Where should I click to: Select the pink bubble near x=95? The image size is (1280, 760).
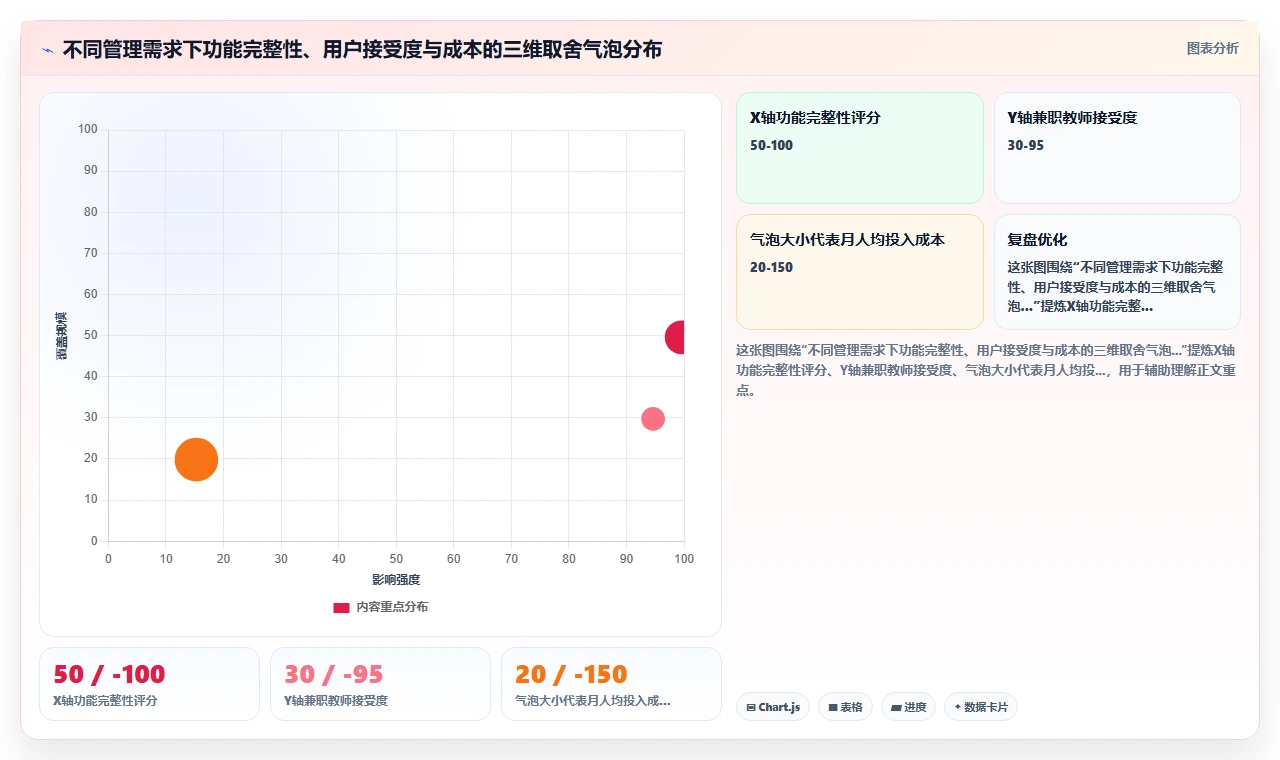point(653,419)
